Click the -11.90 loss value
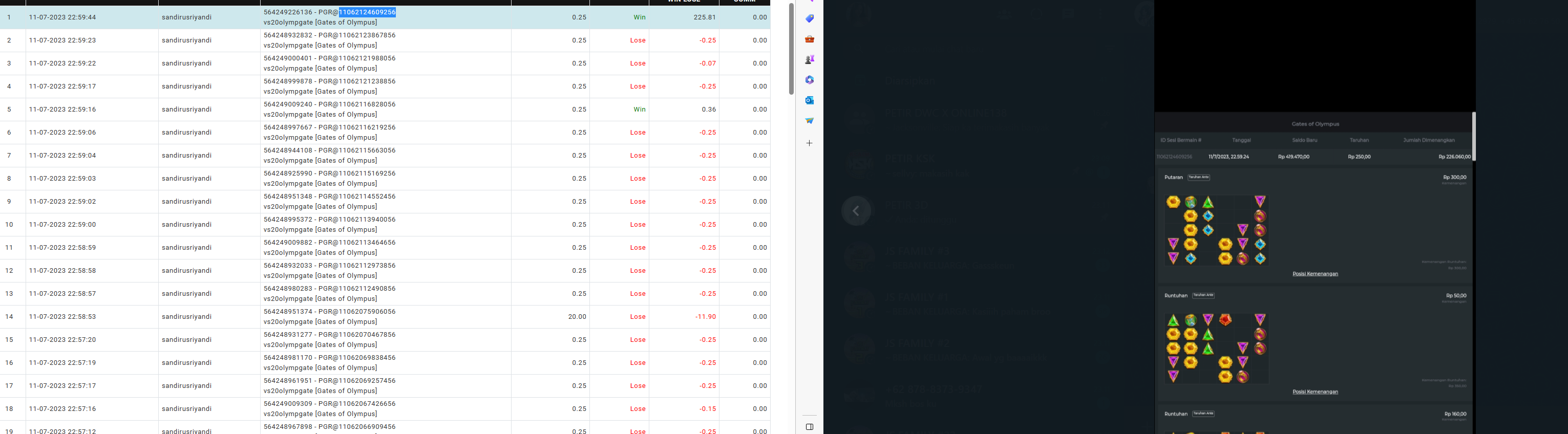 click(706, 317)
